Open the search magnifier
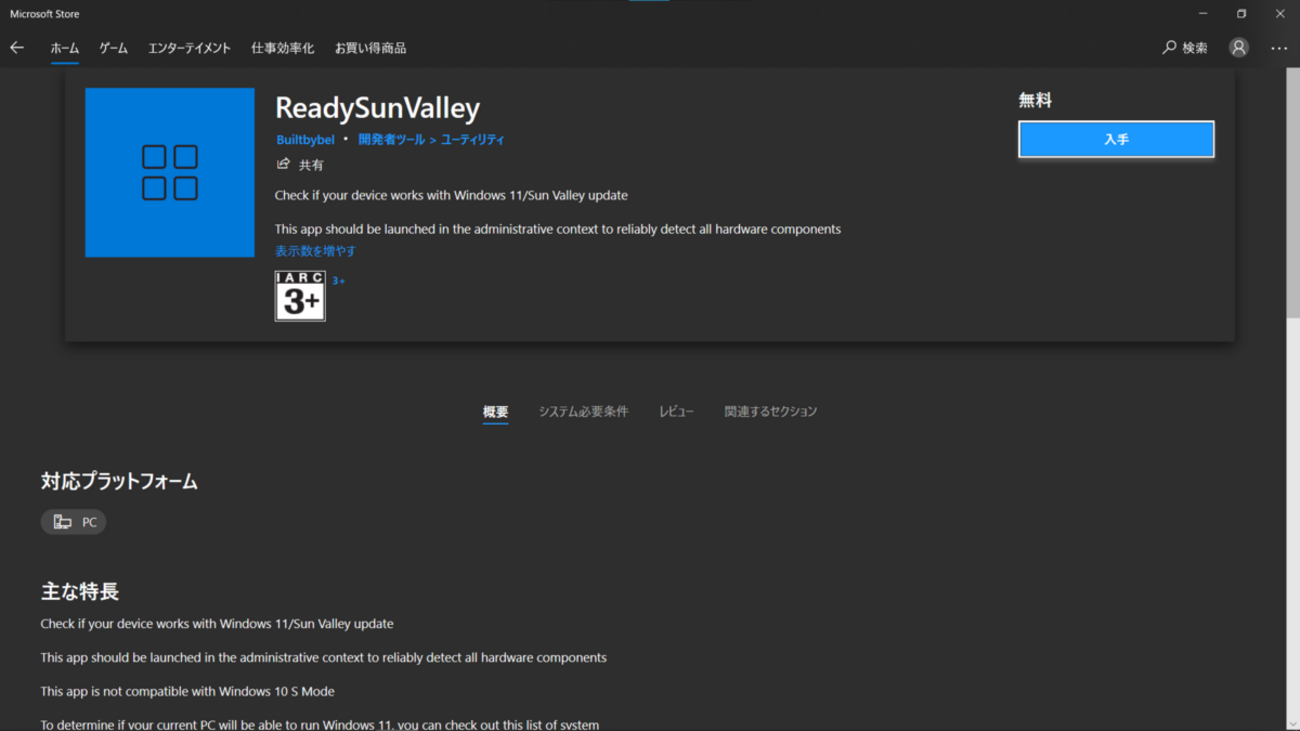Image resolution: width=1300 pixels, height=731 pixels. (1169, 48)
